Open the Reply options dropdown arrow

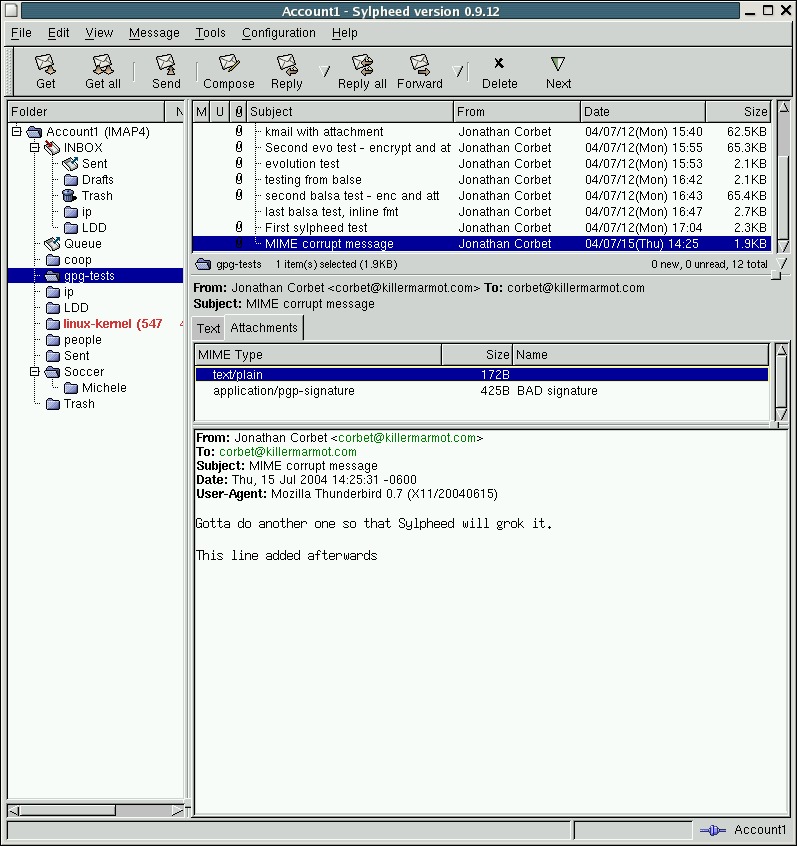(324, 71)
